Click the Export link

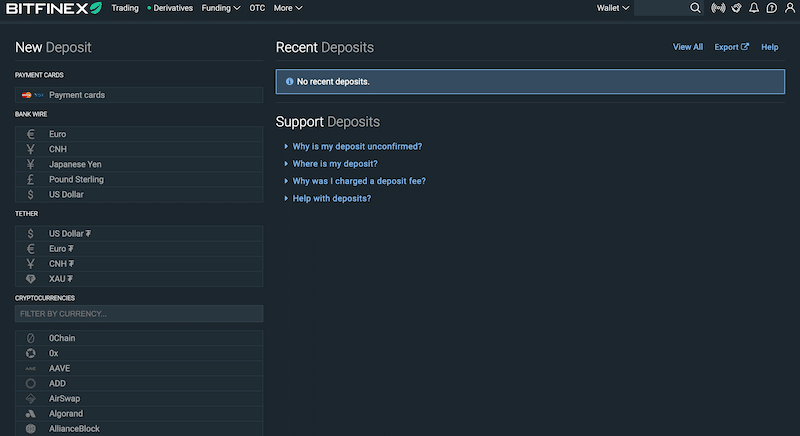point(731,47)
